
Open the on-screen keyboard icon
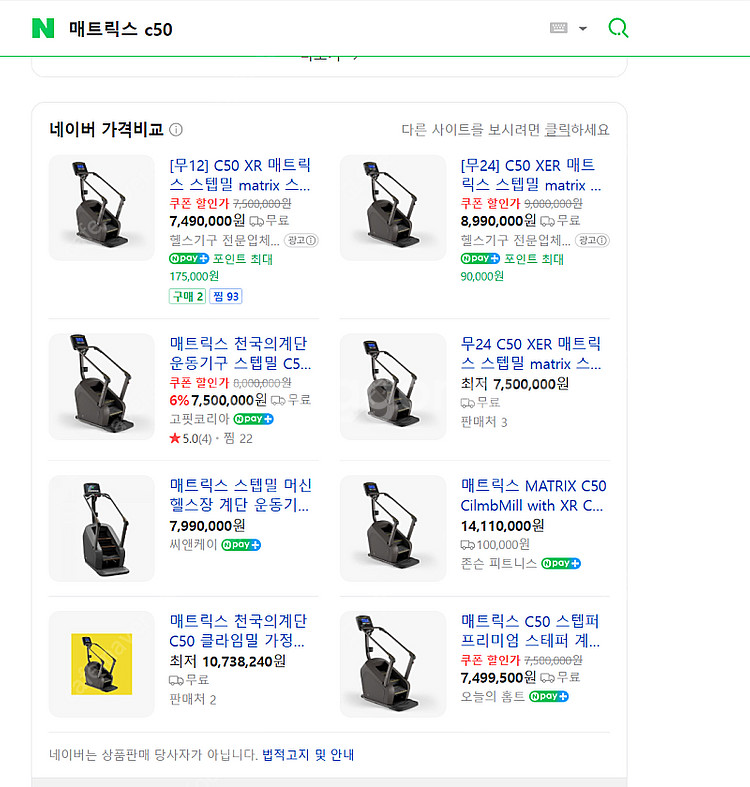(558, 28)
